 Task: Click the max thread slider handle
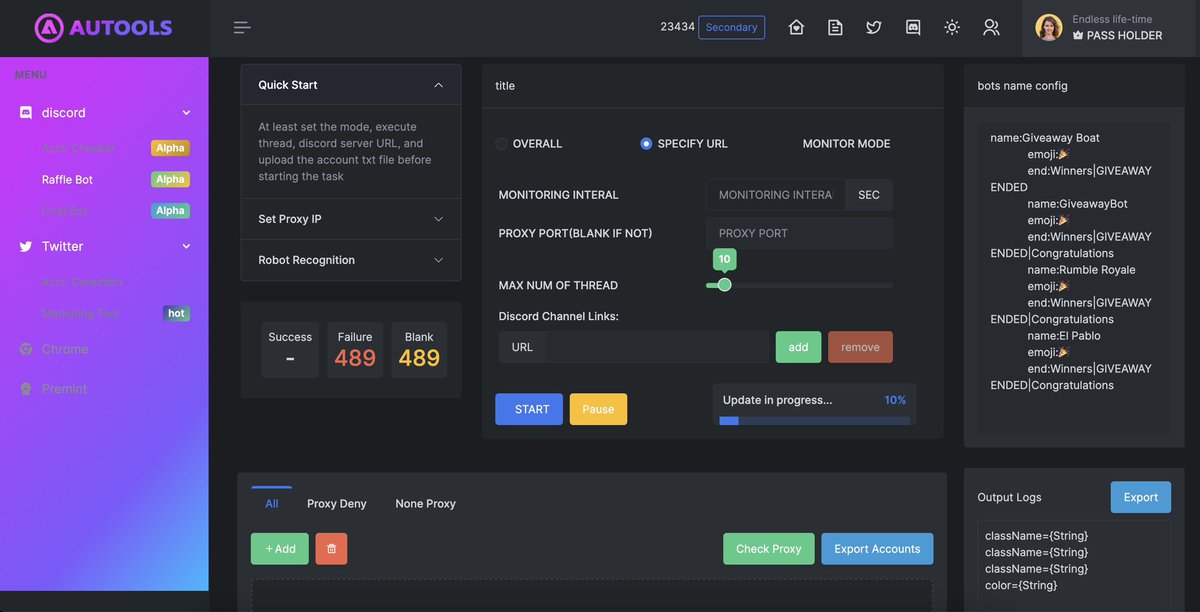pos(725,285)
